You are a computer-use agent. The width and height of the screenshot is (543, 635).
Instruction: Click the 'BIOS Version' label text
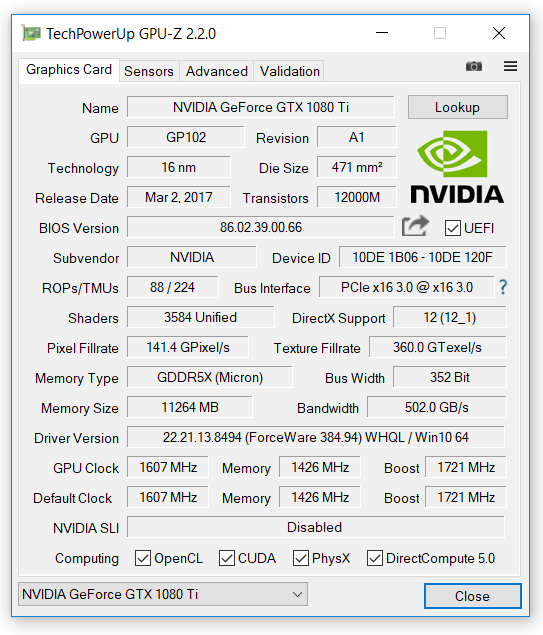pyautogui.click(x=79, y=228)
